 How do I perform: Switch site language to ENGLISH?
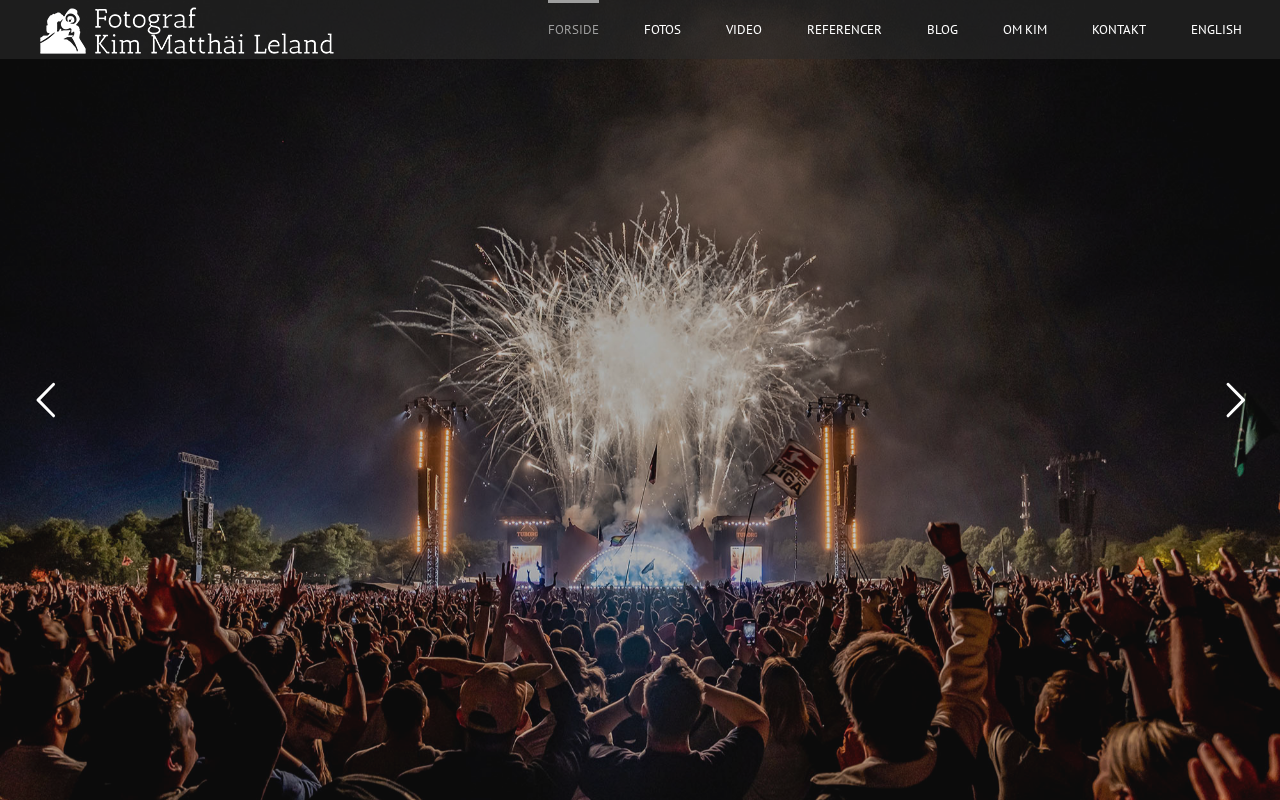point(1216,30)
